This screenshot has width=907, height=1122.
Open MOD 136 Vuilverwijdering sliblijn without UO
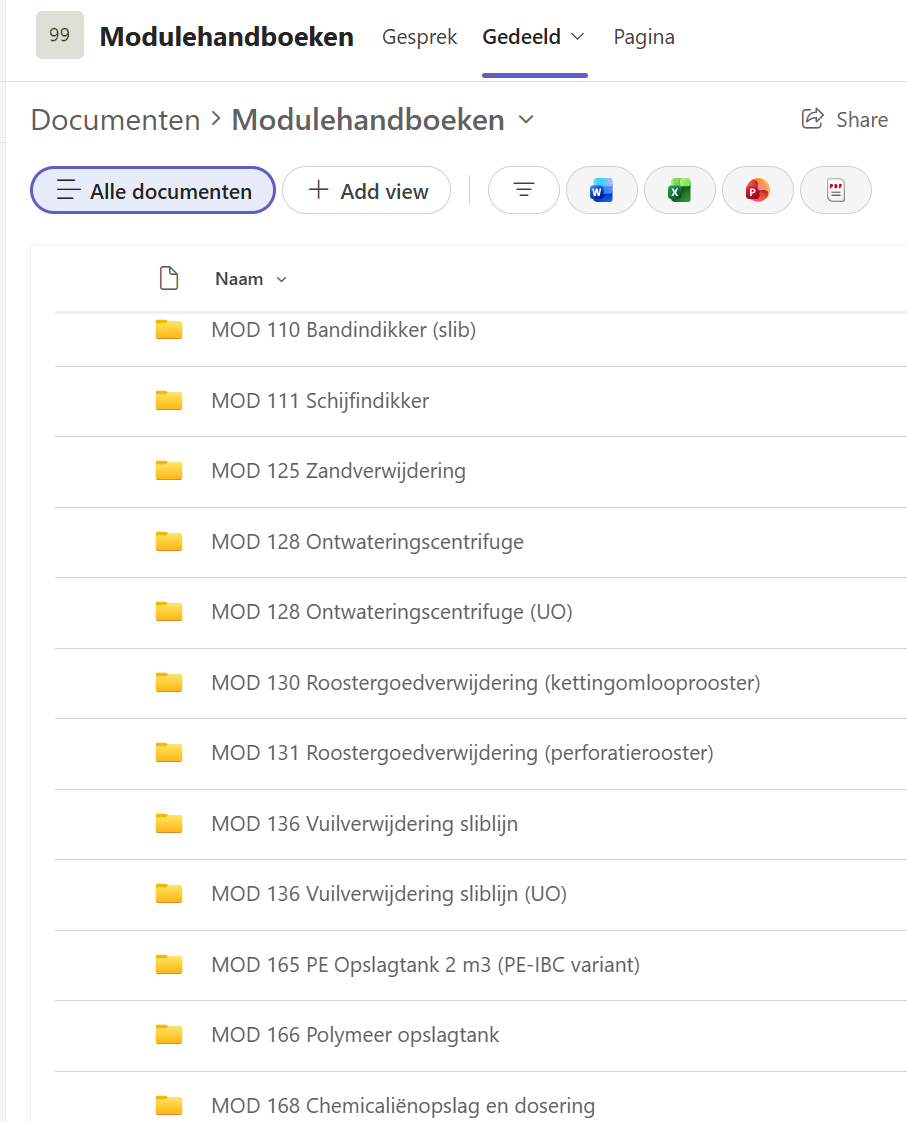pyautogui.click(x=364, y=824)
